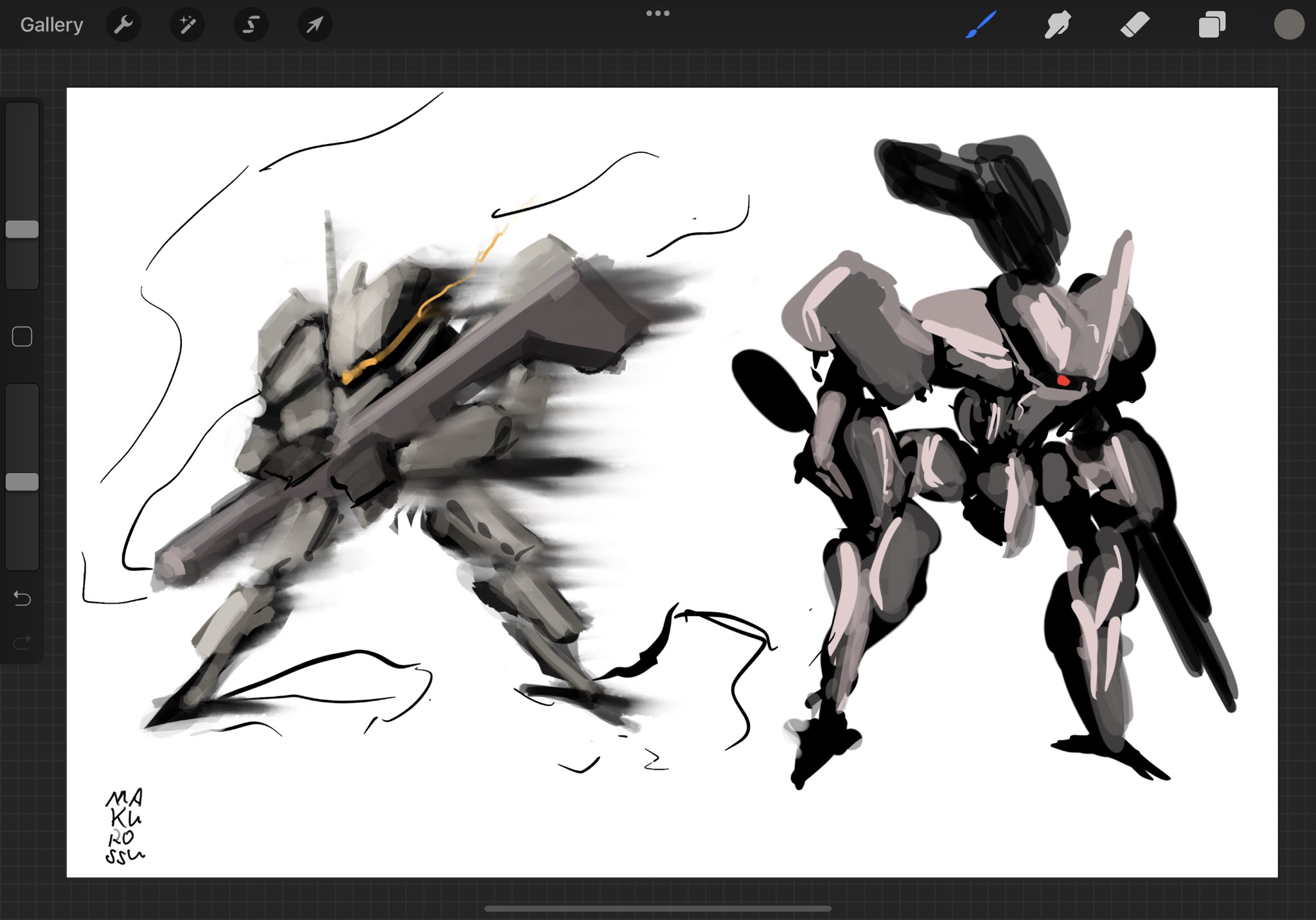This screenshot has height=920, width=1316.
Task: Click the brush size slider handle
Action: point(22,230)
